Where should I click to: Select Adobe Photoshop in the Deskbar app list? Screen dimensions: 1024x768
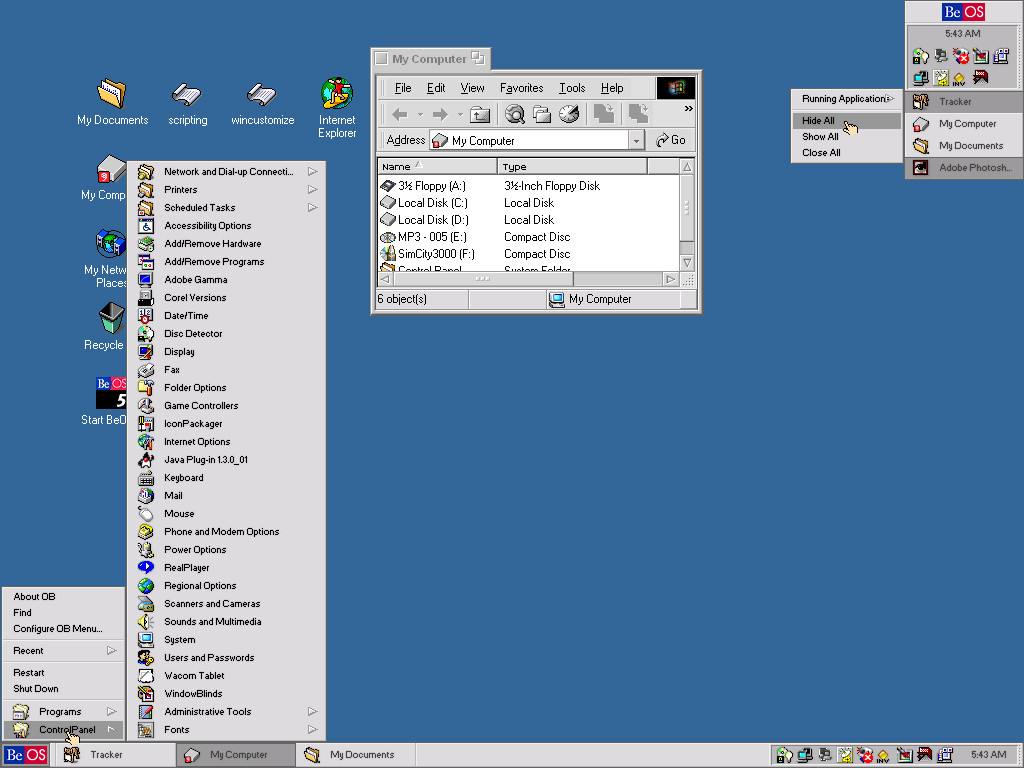coord(964,168)
